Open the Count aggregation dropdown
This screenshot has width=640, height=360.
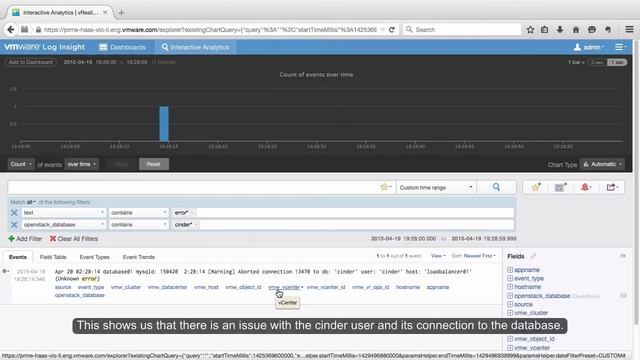(21, 164)
